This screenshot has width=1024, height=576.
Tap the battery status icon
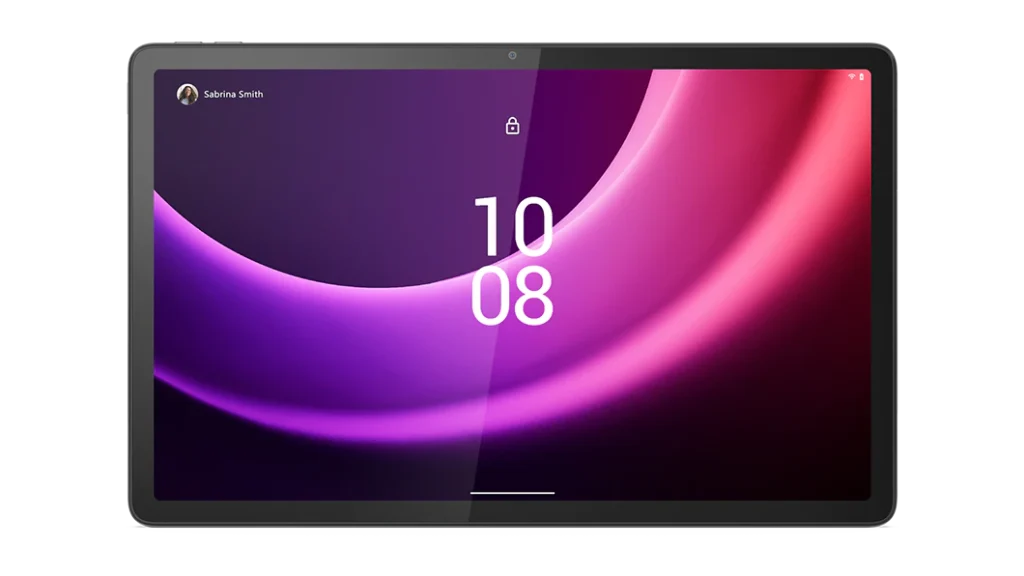[x=861, y=77]
